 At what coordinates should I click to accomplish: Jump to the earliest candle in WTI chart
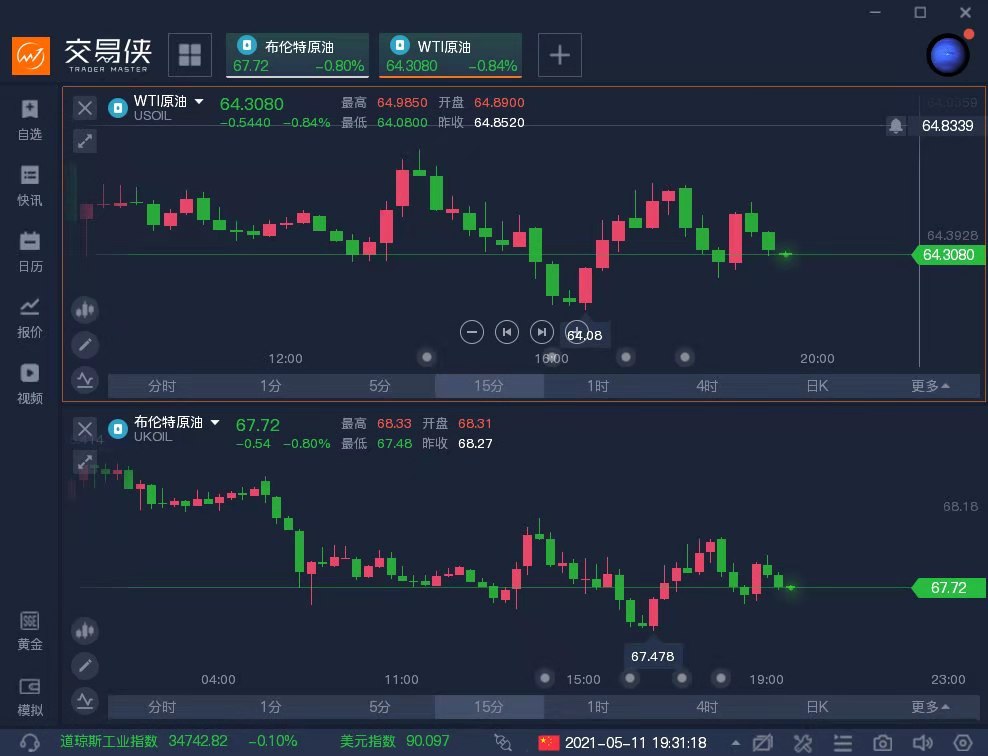click(507, 332)
